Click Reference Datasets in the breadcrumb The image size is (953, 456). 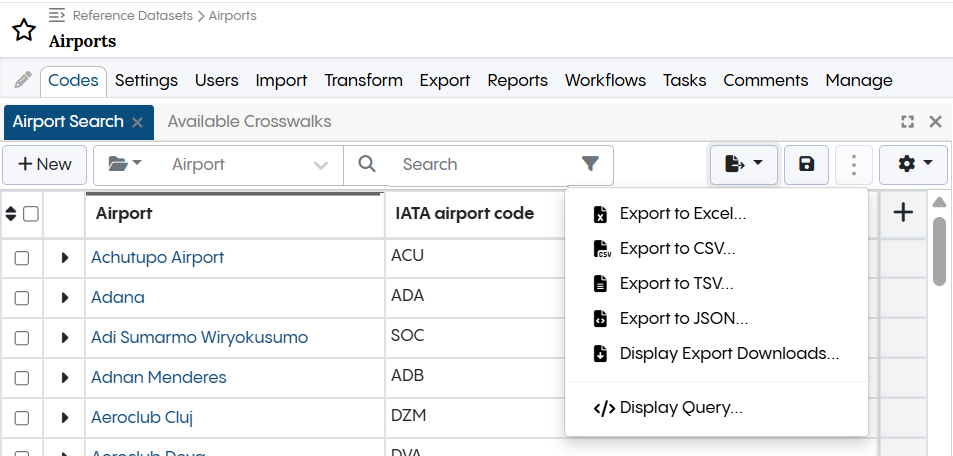click(132, 16)
